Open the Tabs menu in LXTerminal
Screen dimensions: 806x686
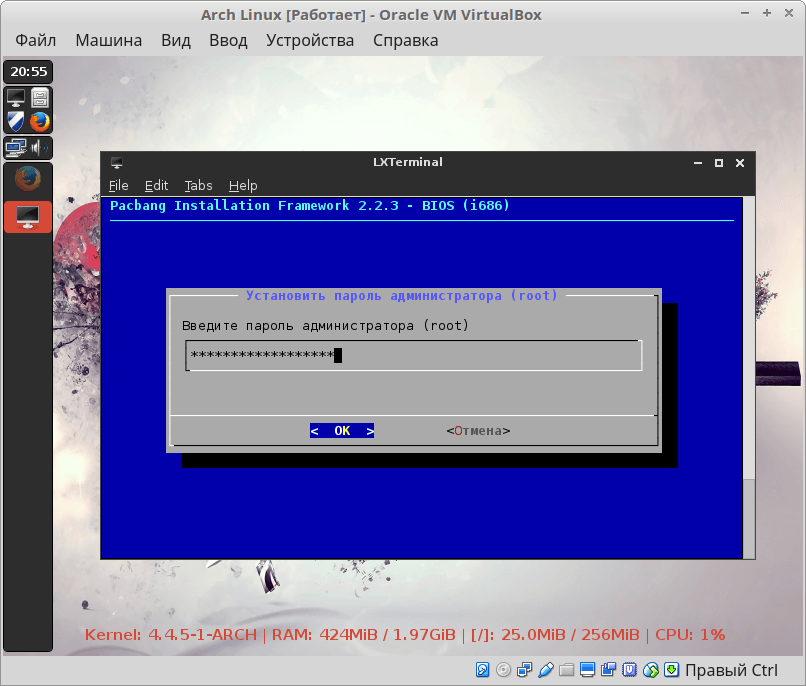[198, 185]
